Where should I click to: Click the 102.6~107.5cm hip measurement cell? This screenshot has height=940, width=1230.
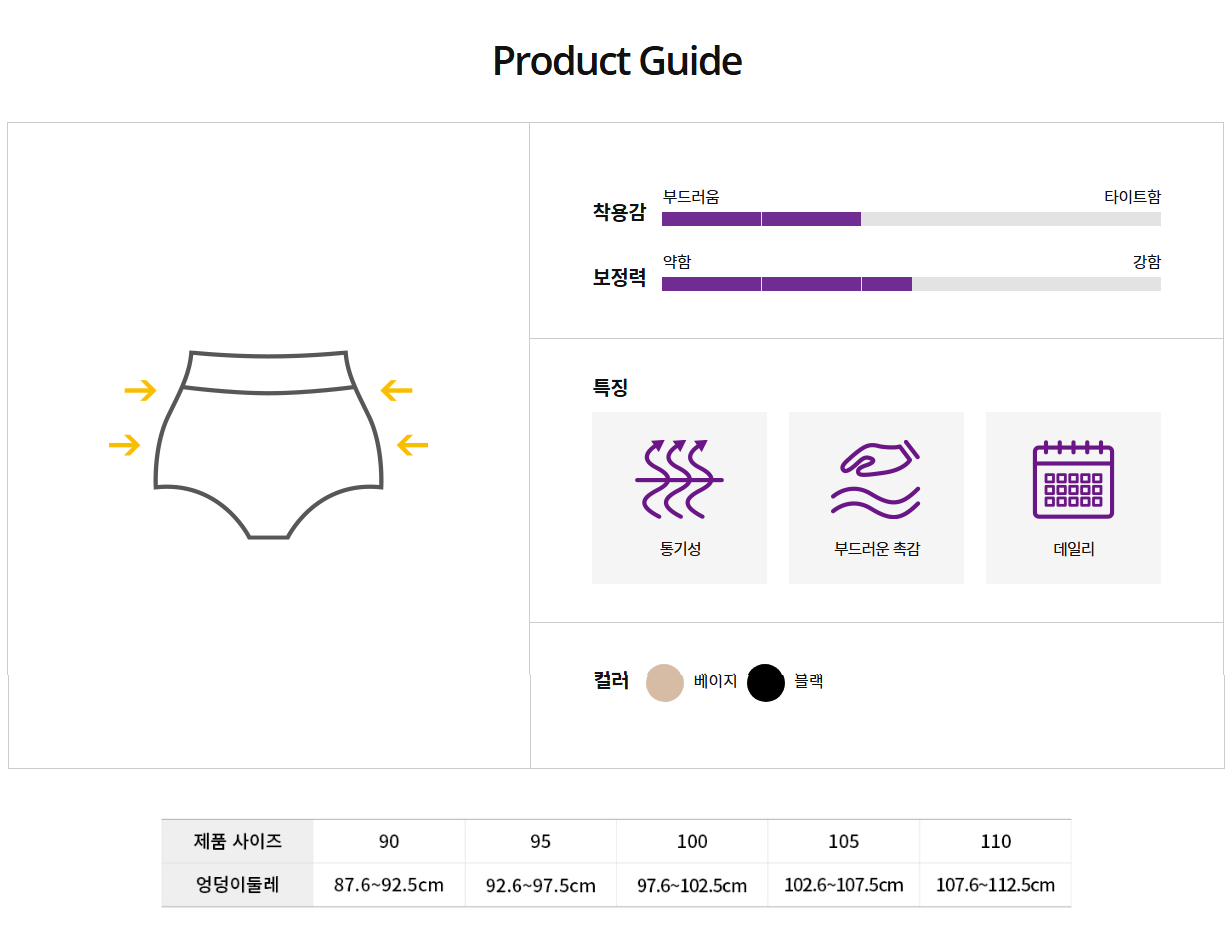(844, 886)
